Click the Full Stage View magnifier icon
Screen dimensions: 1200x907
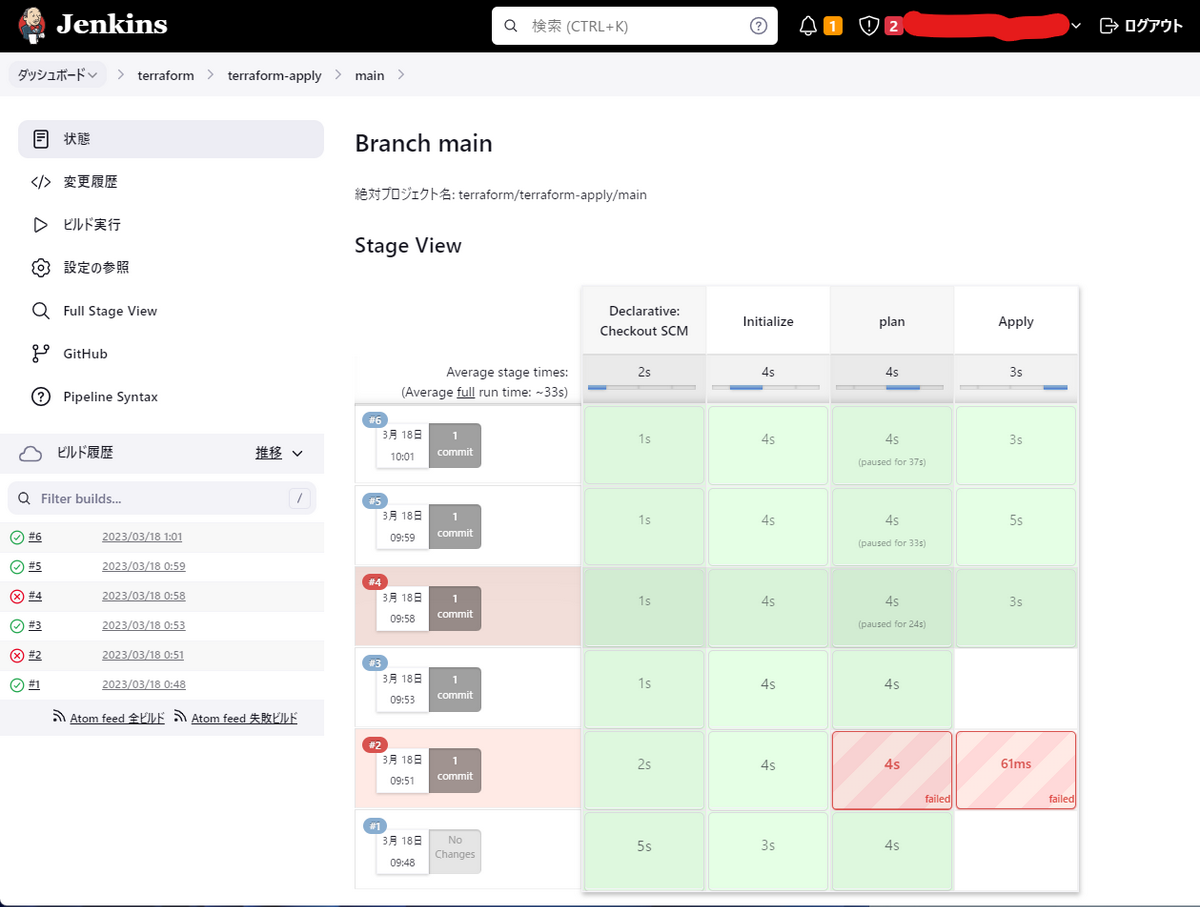pos(41,311)
